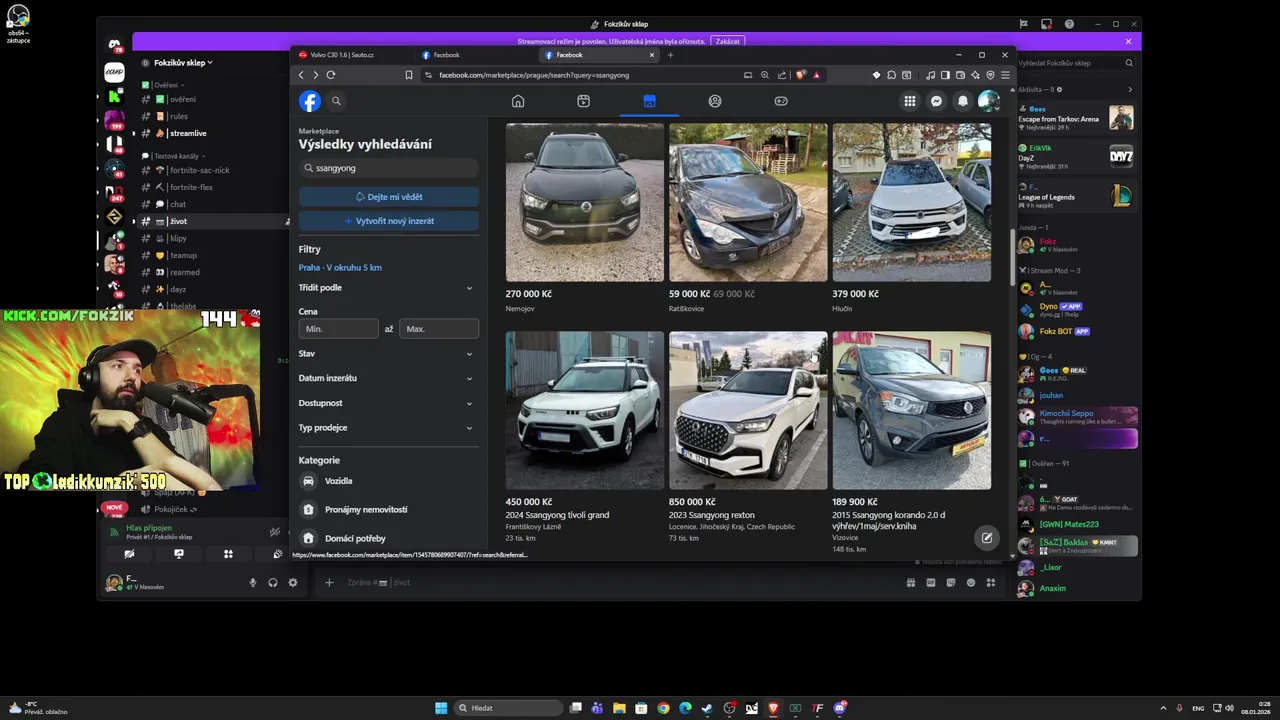Expand the Stav filter dropdown
The image size is (1280, 720).
coord(387,354)
